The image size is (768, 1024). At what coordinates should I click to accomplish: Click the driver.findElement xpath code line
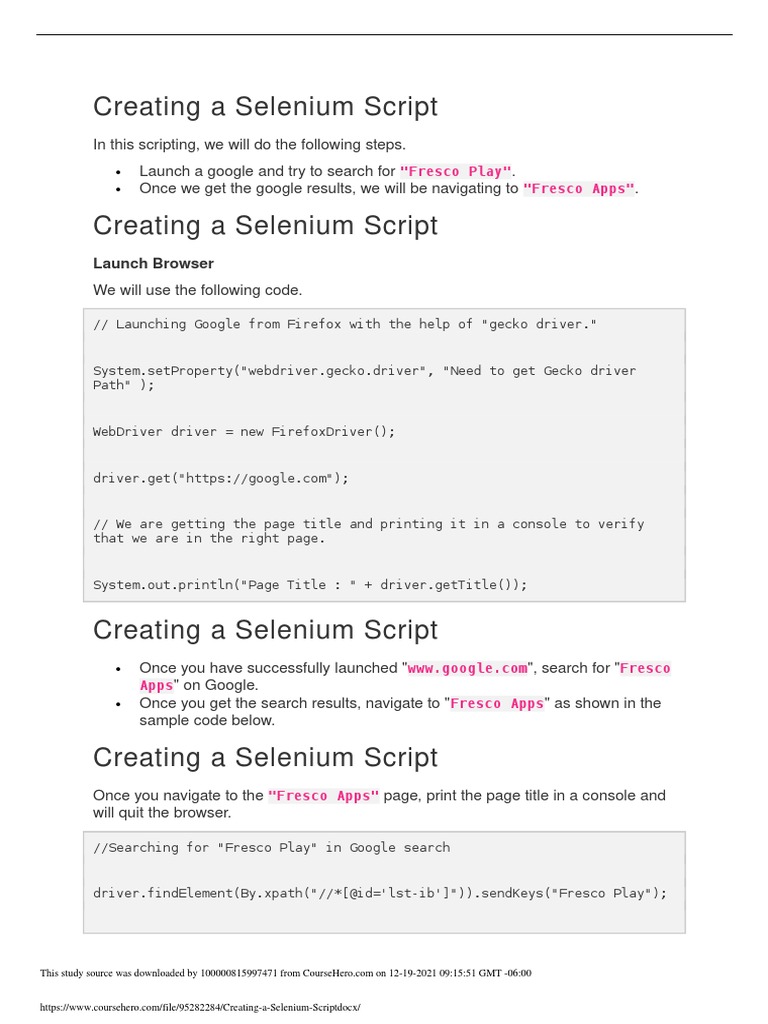(379, 893)
